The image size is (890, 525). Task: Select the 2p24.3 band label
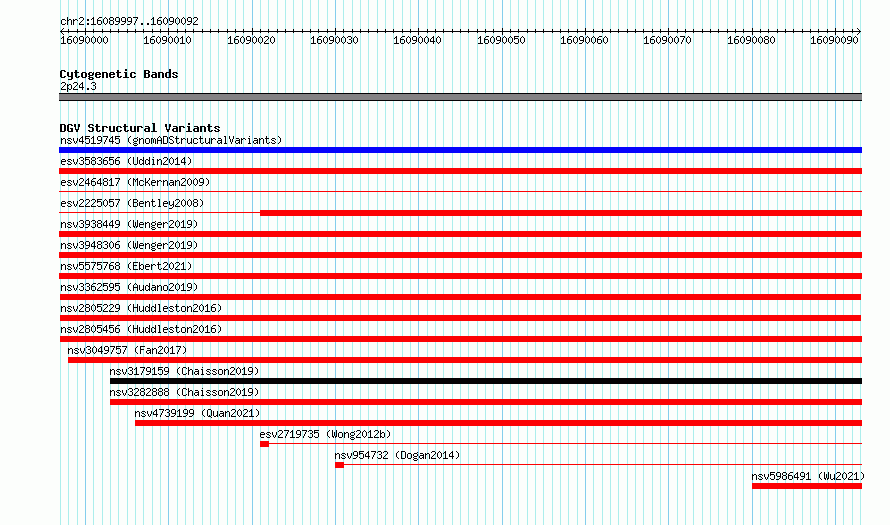click(78, 86)
